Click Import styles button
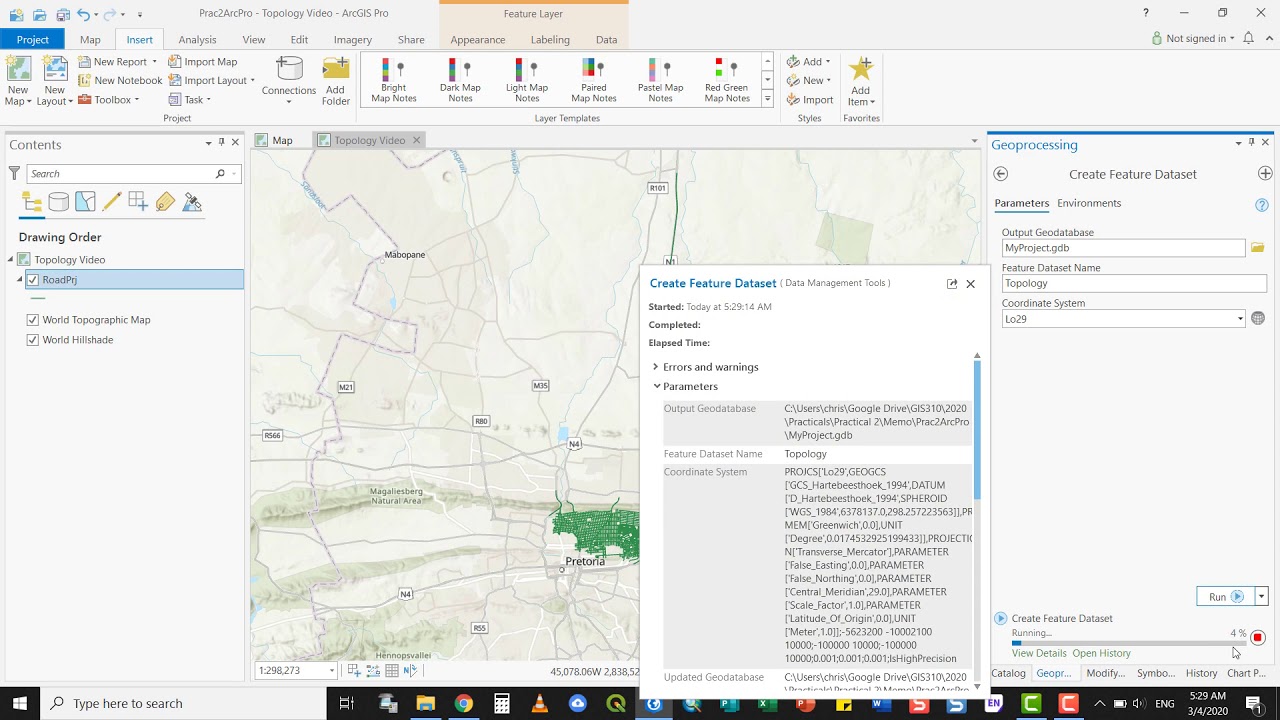 [810, 100]
